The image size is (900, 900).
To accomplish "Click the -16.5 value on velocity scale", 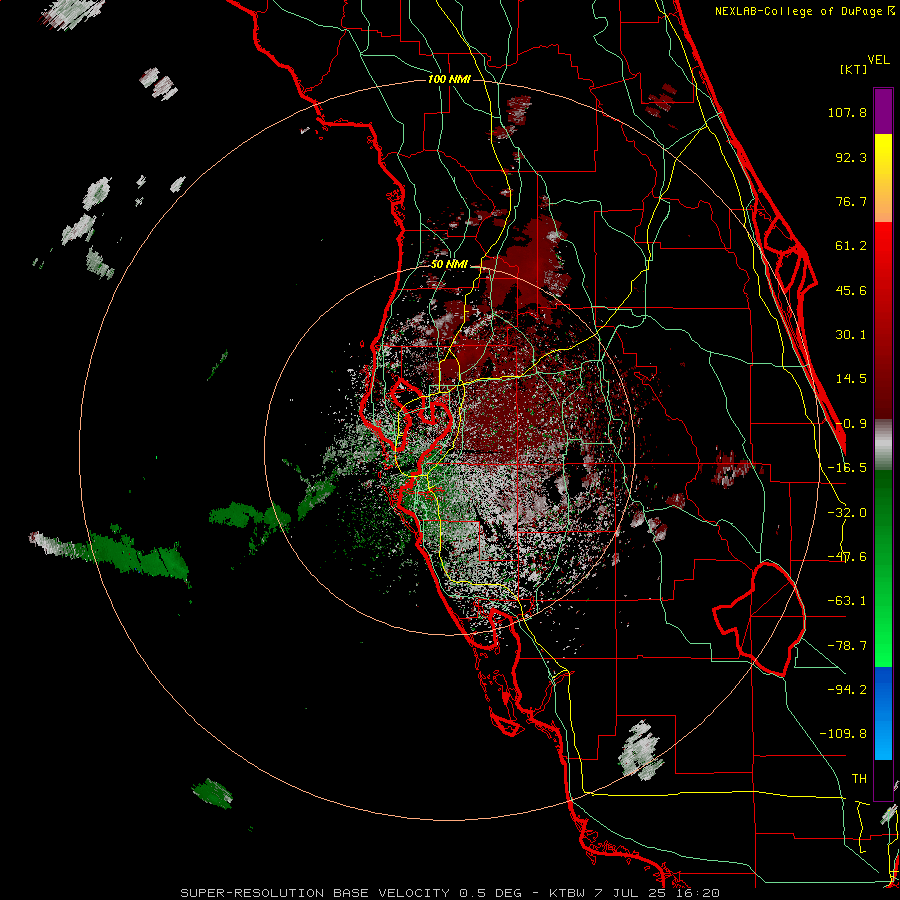I will (x=847, y=468).
